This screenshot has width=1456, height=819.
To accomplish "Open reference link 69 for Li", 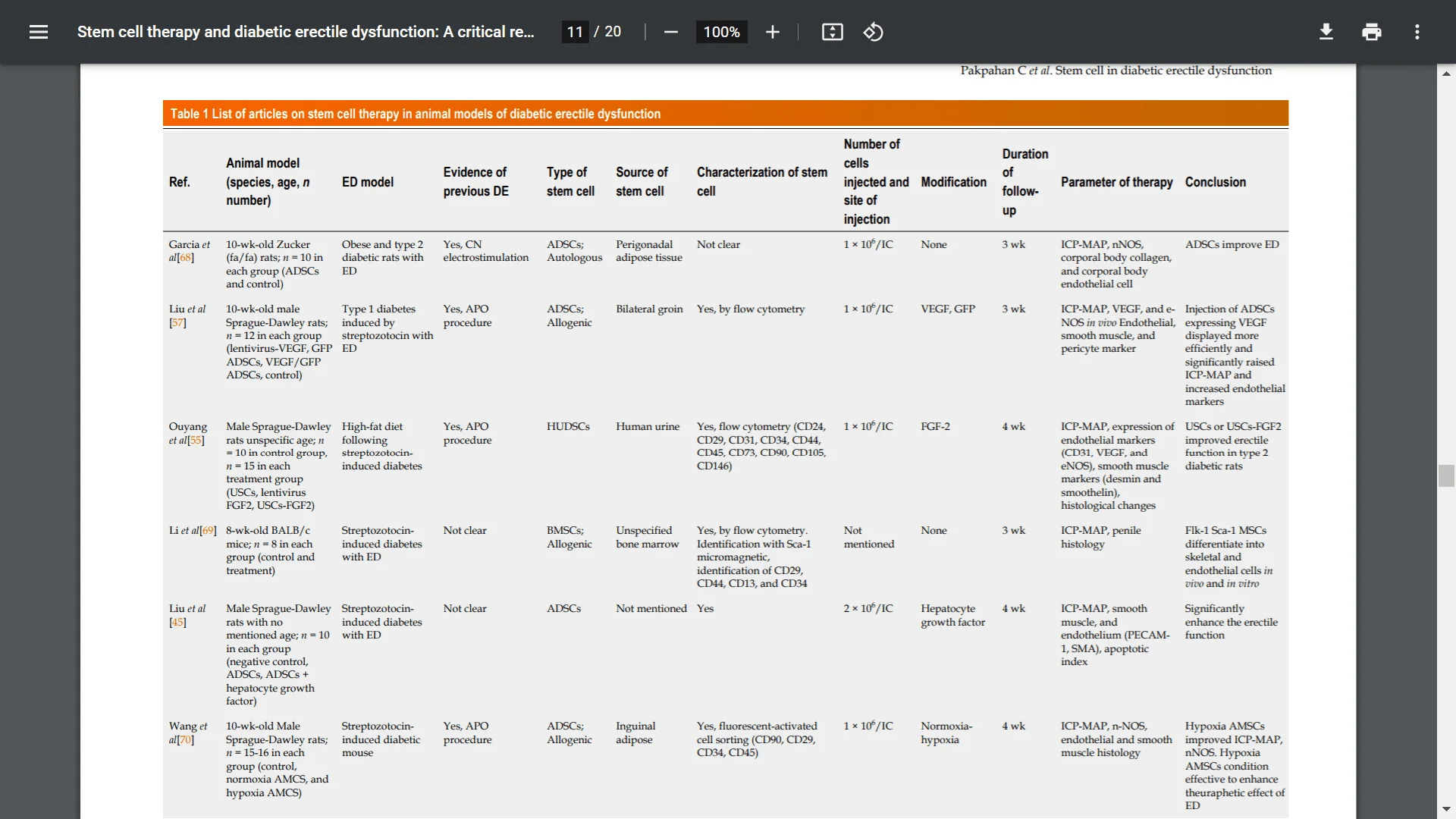I will pos(209,531).
